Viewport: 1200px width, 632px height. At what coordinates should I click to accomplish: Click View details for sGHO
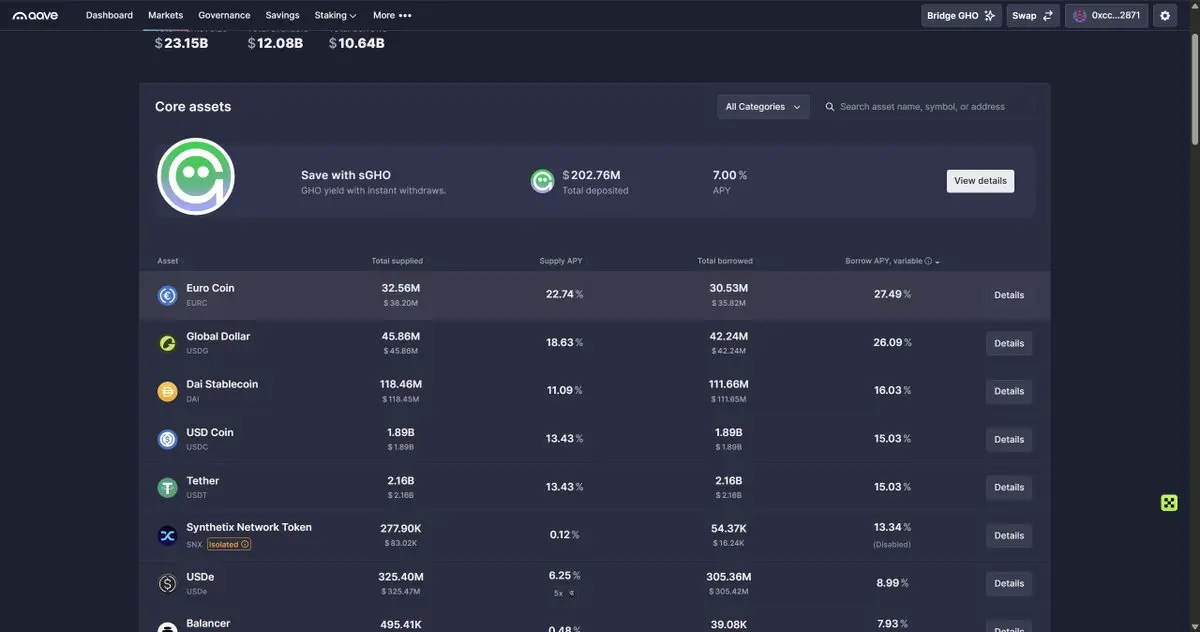(x=980, y=181)
